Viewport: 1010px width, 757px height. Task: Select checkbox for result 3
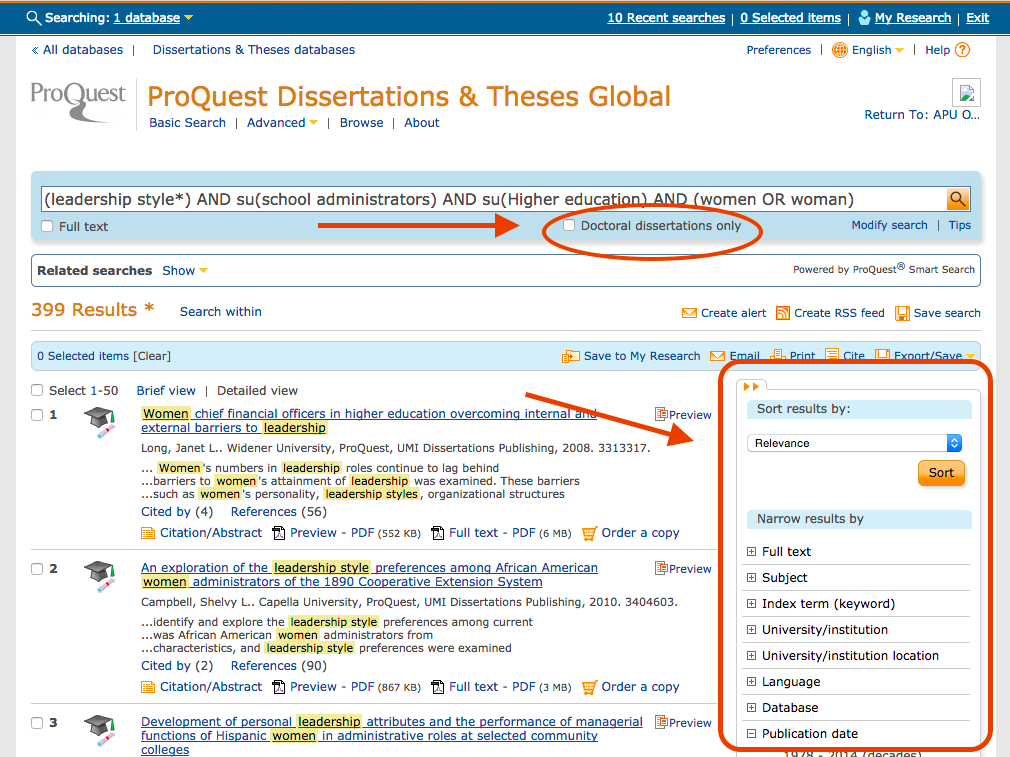click(x=37, y=723)
